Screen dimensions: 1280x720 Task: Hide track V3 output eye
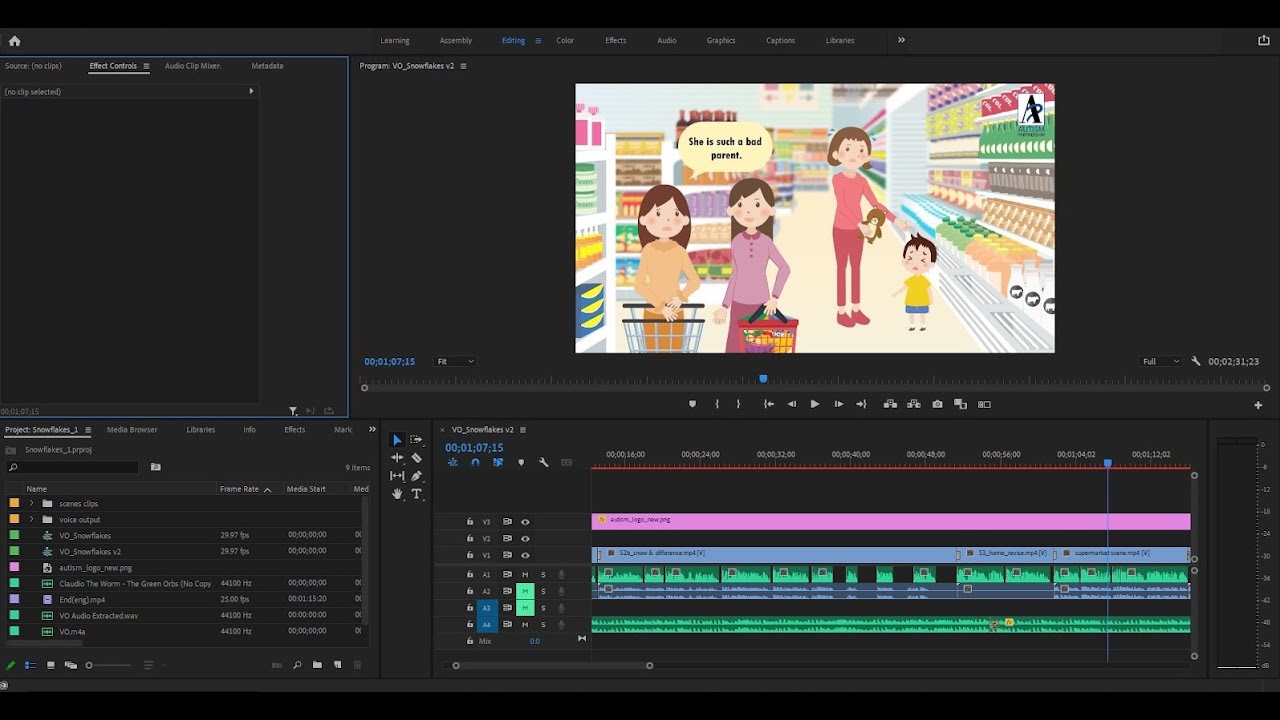tap(525, 521)
